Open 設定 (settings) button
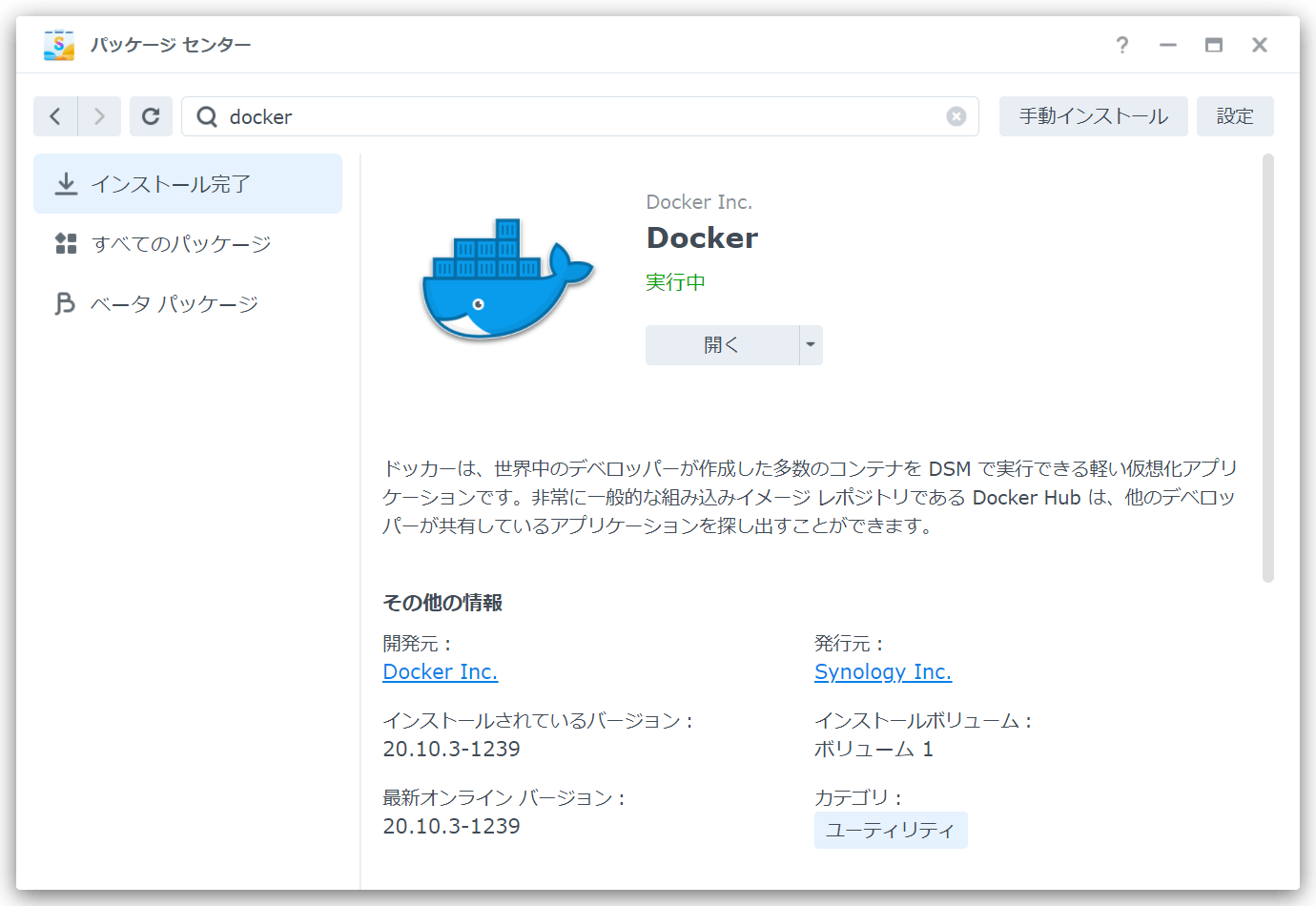This screenshot has width=1316, height=906. click(x=1235, y=116)
